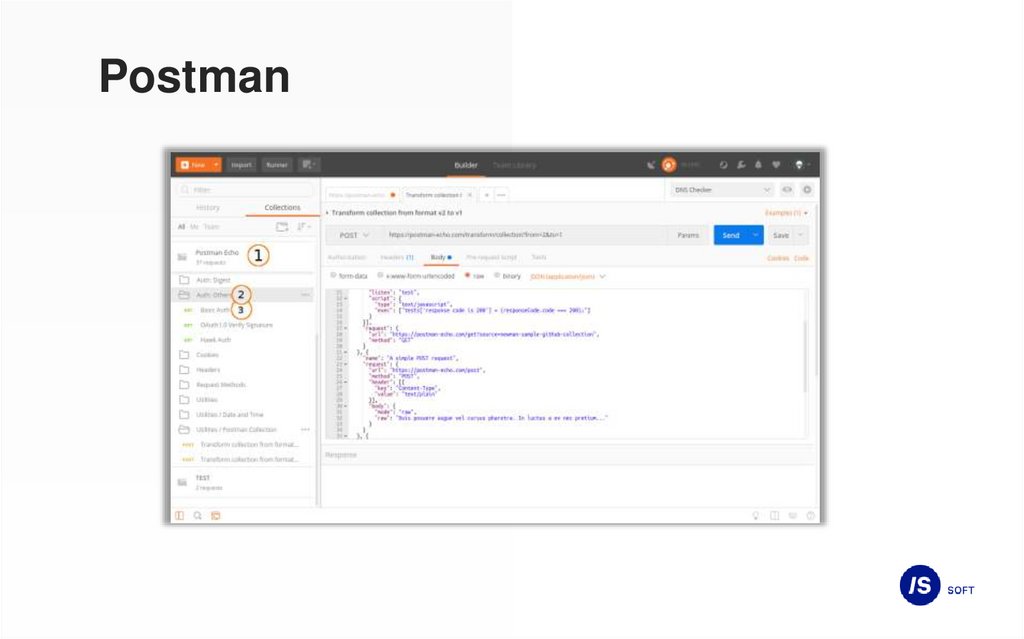The width and height of the screenshot is (1024, 639).
Task: Click the orange sync status icon
Action: (x=669, y=165)
